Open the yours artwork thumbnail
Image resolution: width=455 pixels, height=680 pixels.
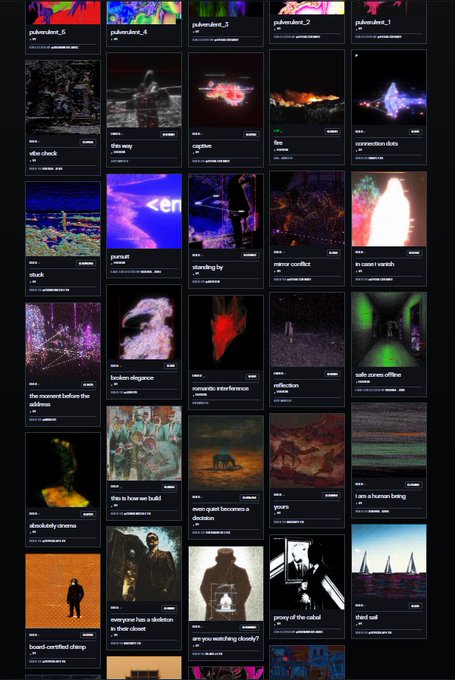(x=307, y=451)
